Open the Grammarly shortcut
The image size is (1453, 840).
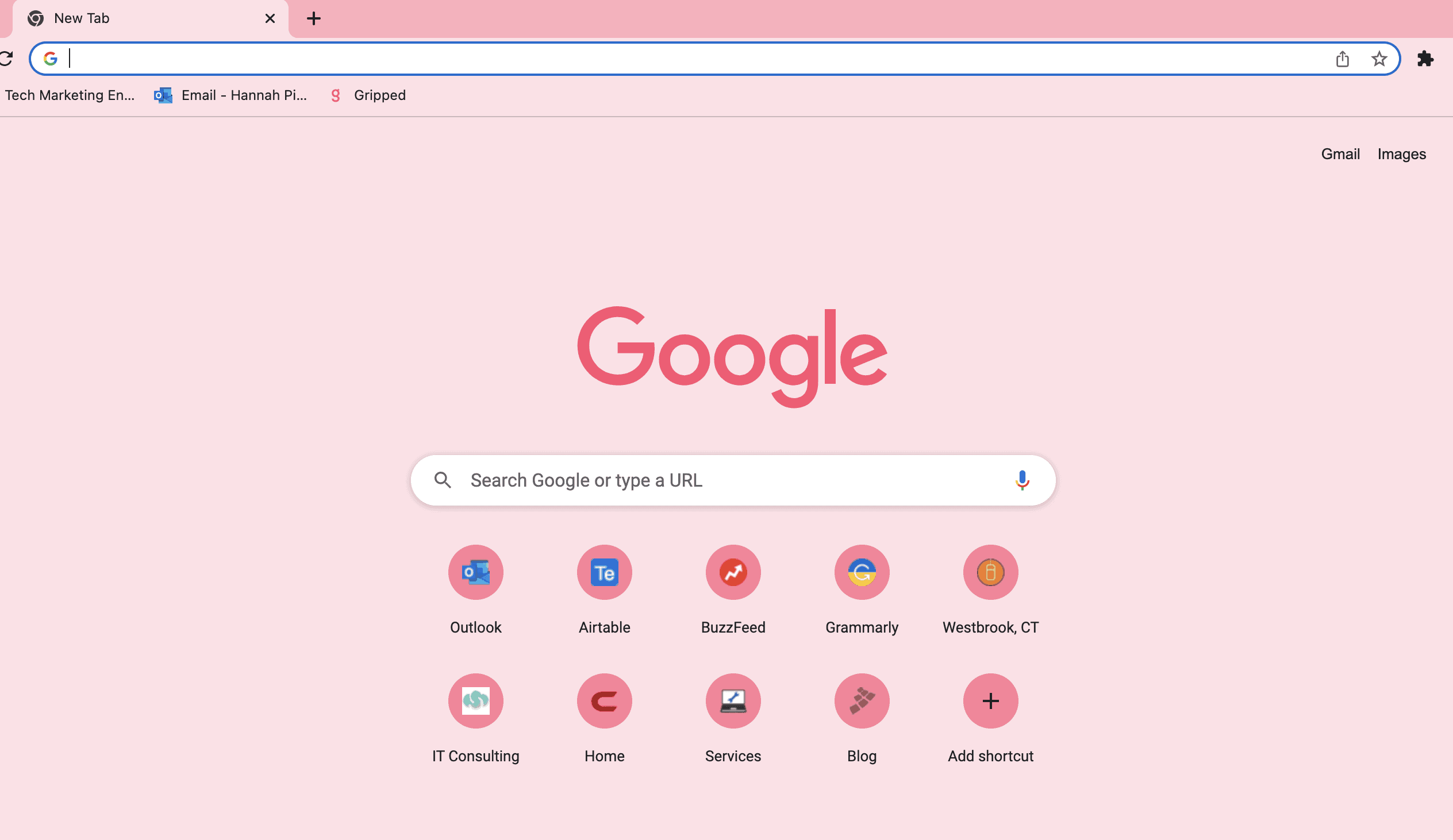coord(862,591)
